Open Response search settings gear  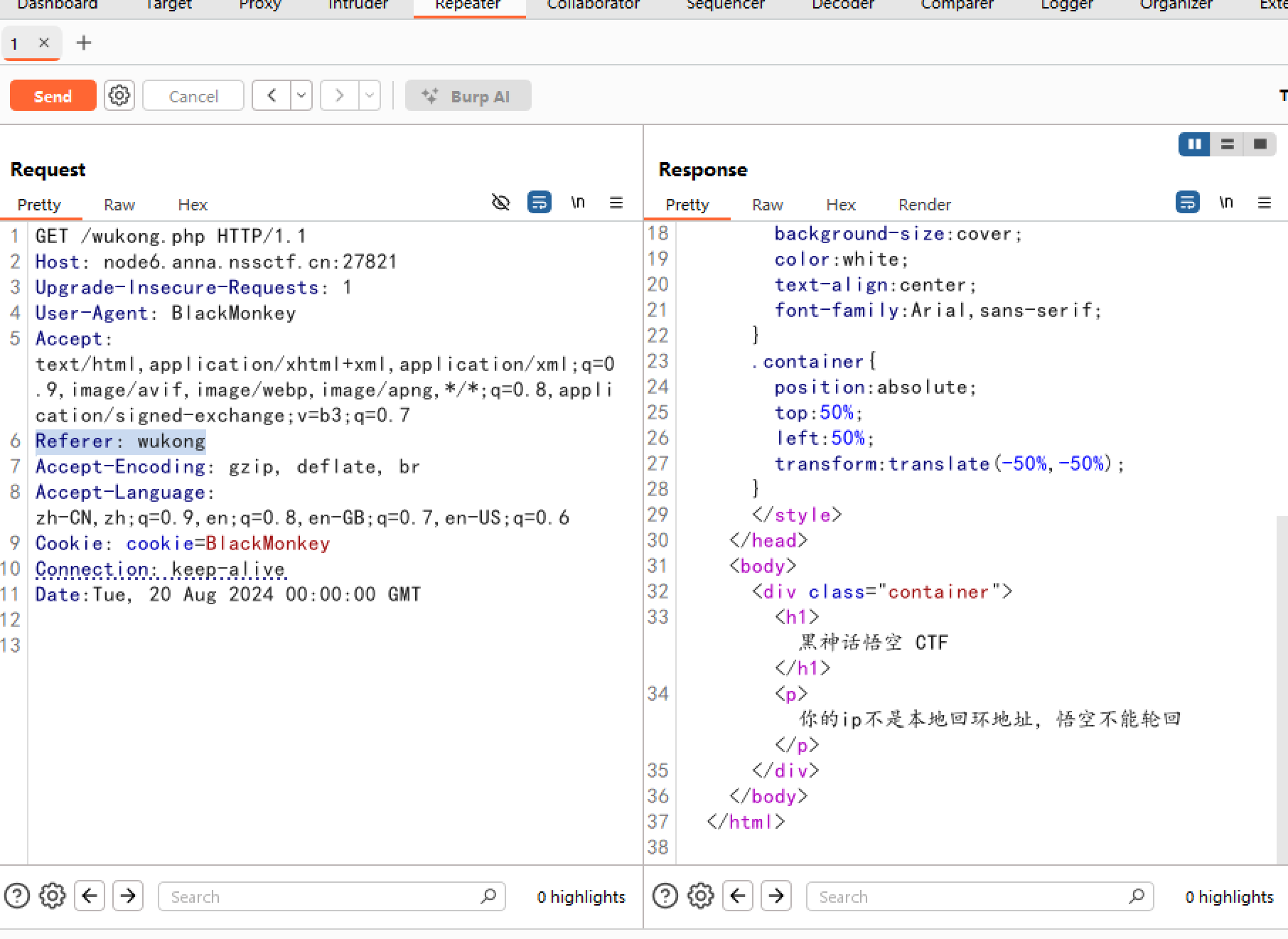point(701,896)
